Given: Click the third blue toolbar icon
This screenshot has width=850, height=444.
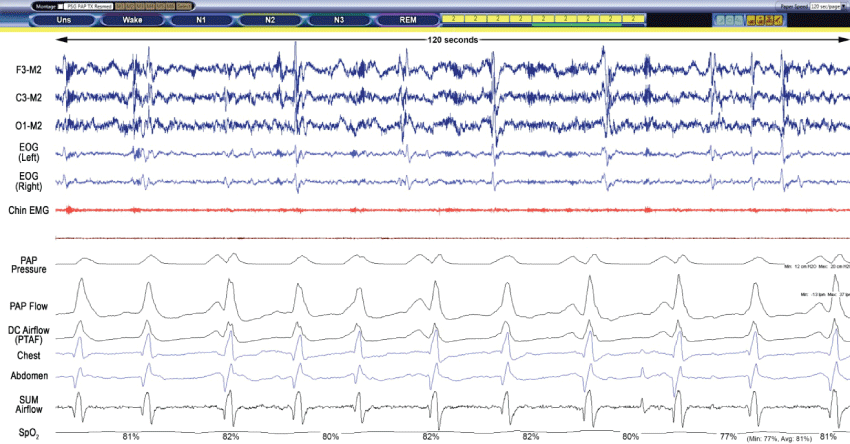Looking at the screenshot, I should point(737,20).
